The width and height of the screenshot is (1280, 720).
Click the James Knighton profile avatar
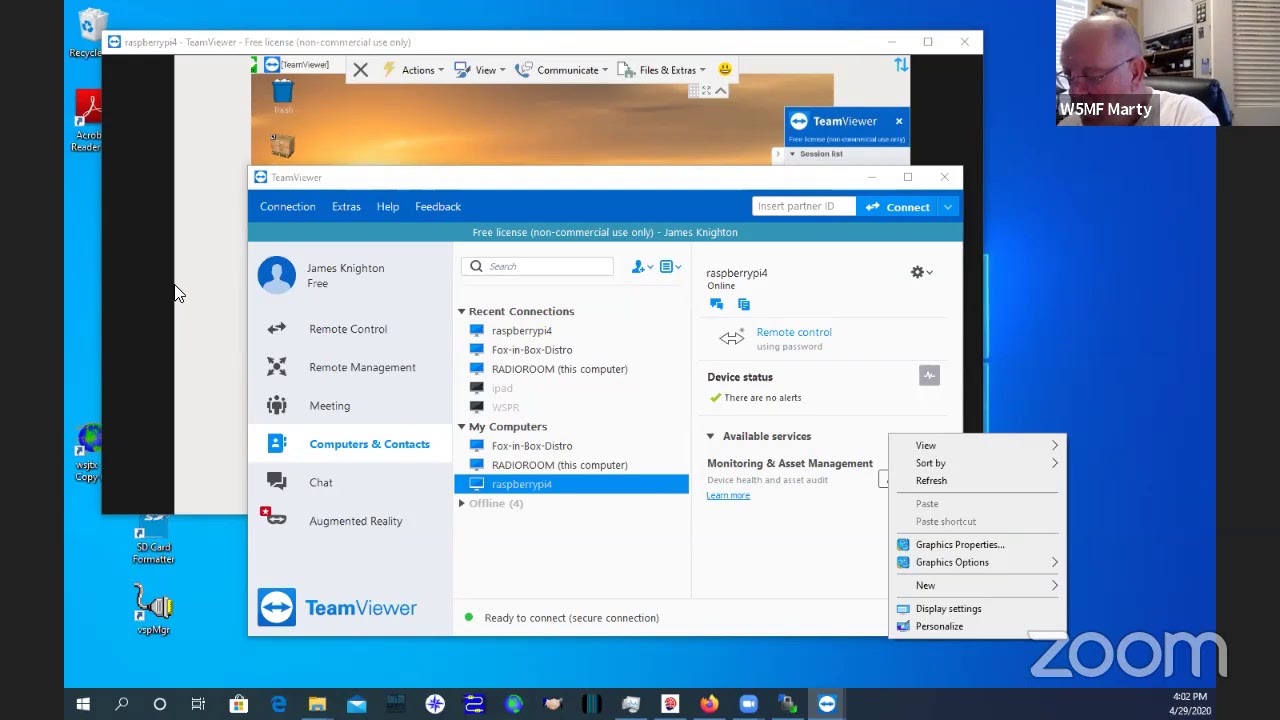(x=277, y=275)
